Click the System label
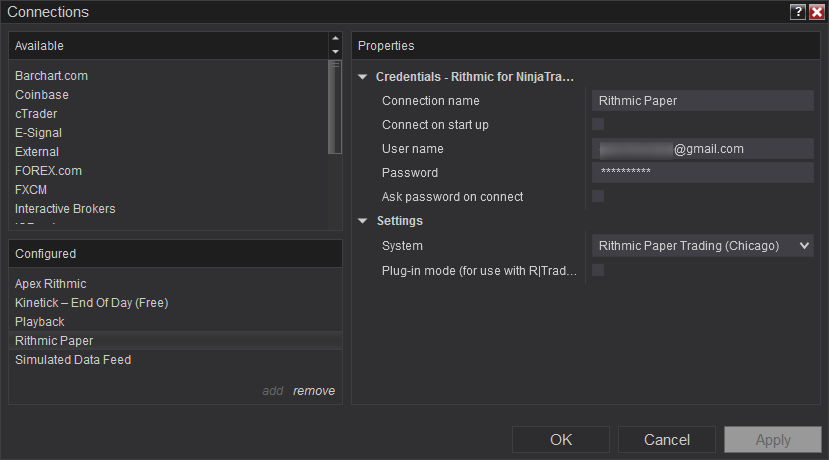Viewport: 829px width, 460px height. coord(402,246)
